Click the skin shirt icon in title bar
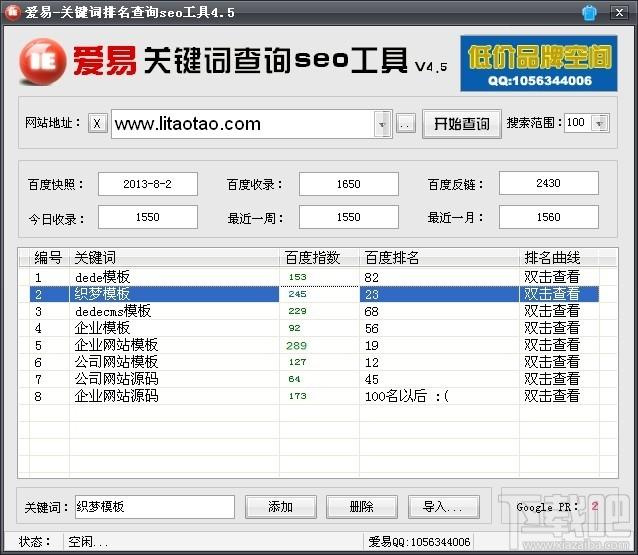 [x=589, y=13]
